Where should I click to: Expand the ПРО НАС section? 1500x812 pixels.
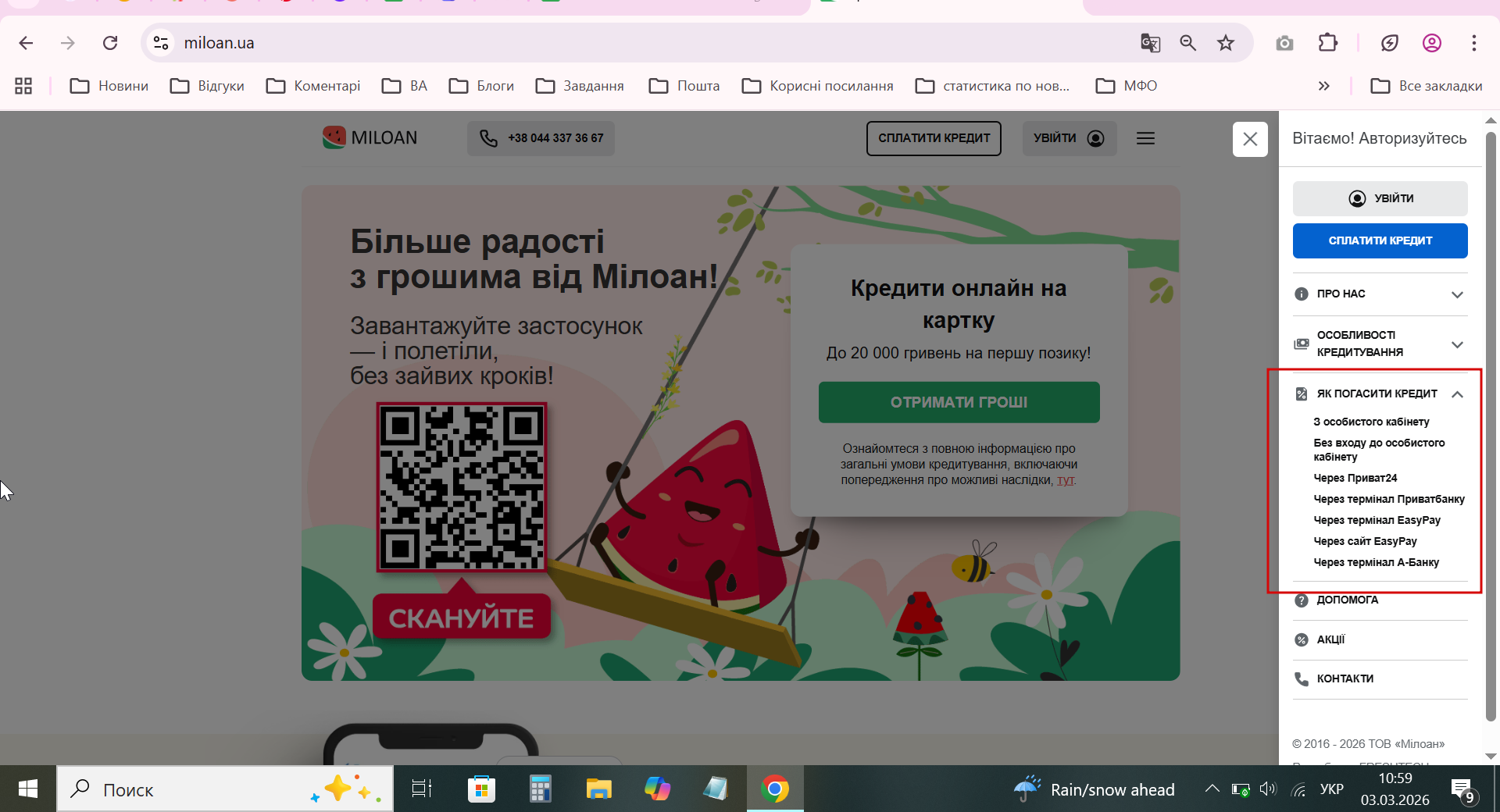tap(1380, 294)
